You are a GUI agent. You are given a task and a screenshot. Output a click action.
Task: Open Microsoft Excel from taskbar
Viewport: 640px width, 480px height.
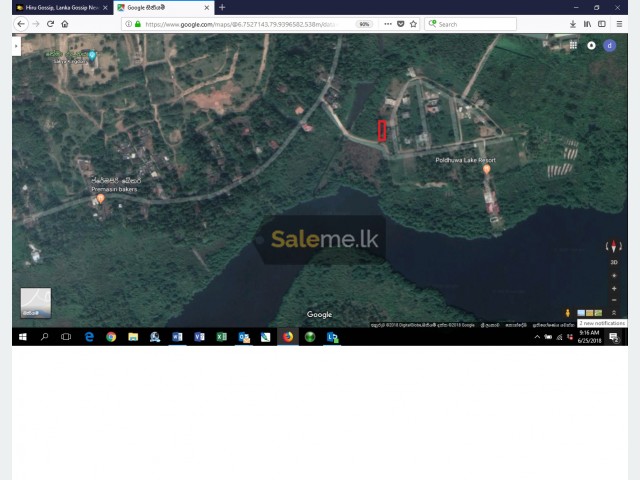(x=221, y=337)
